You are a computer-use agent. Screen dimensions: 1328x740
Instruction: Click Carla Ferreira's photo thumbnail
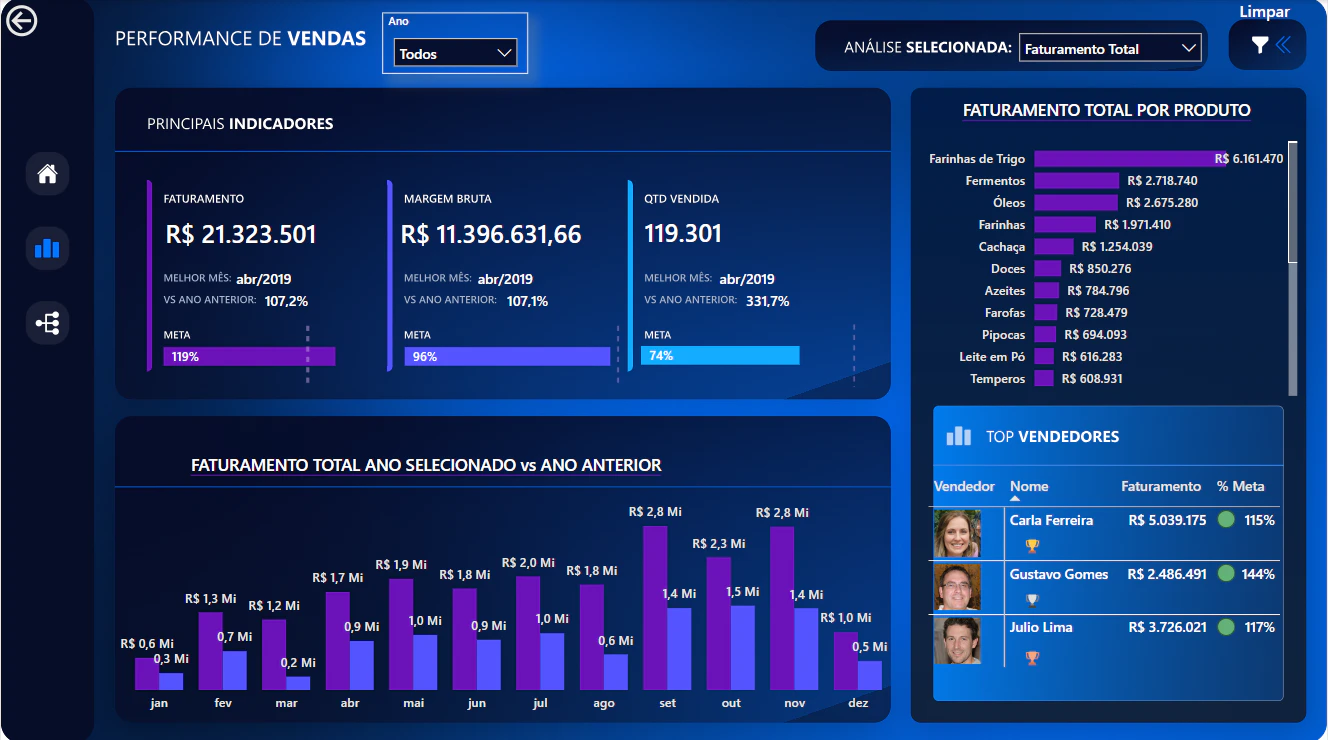[957, 533]
